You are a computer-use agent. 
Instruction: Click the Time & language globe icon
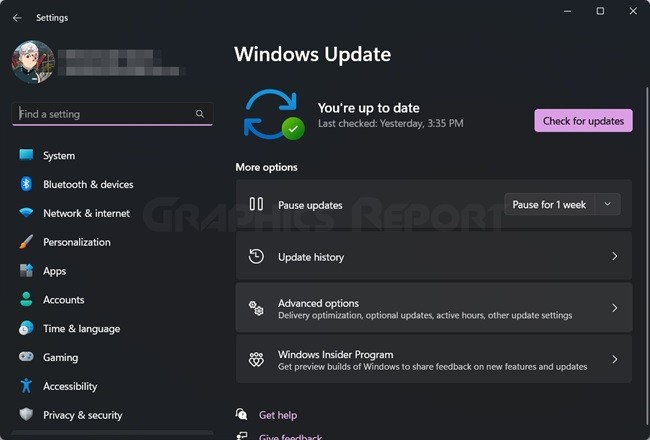coord(26,328)
